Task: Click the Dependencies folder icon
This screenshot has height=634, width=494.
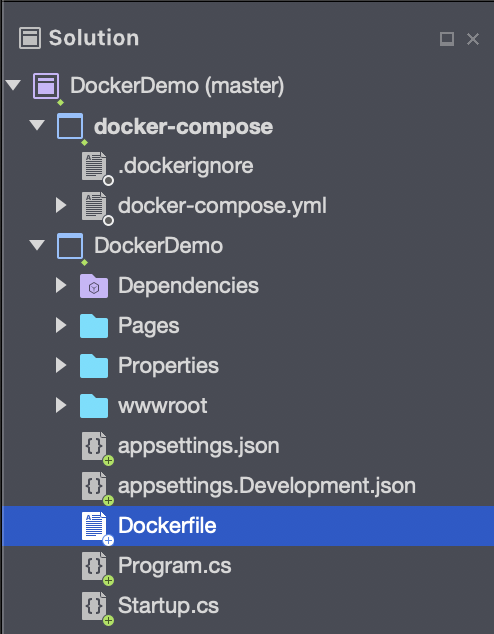Action: click(94, 286)
